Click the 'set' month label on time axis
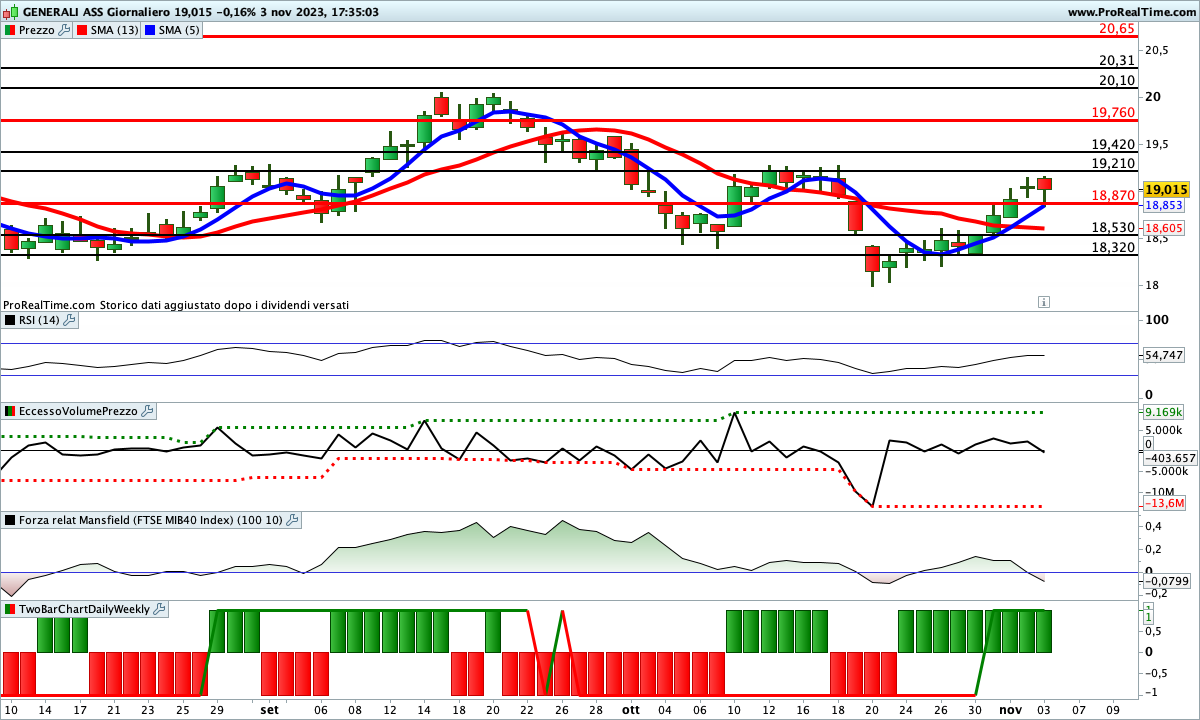 269,708
